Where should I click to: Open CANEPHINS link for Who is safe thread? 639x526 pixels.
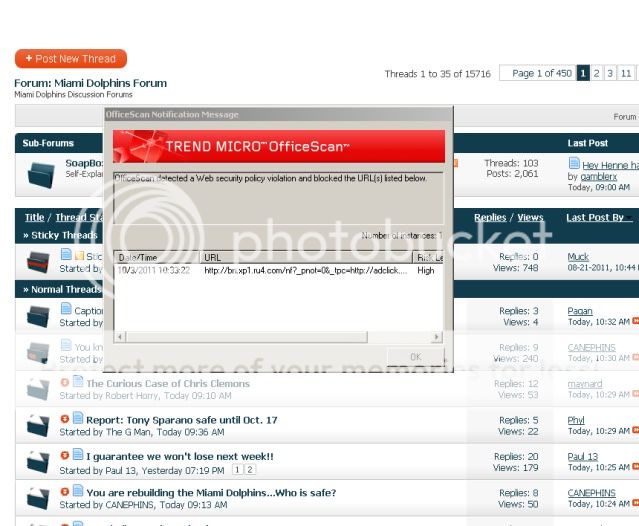point(591,493)
